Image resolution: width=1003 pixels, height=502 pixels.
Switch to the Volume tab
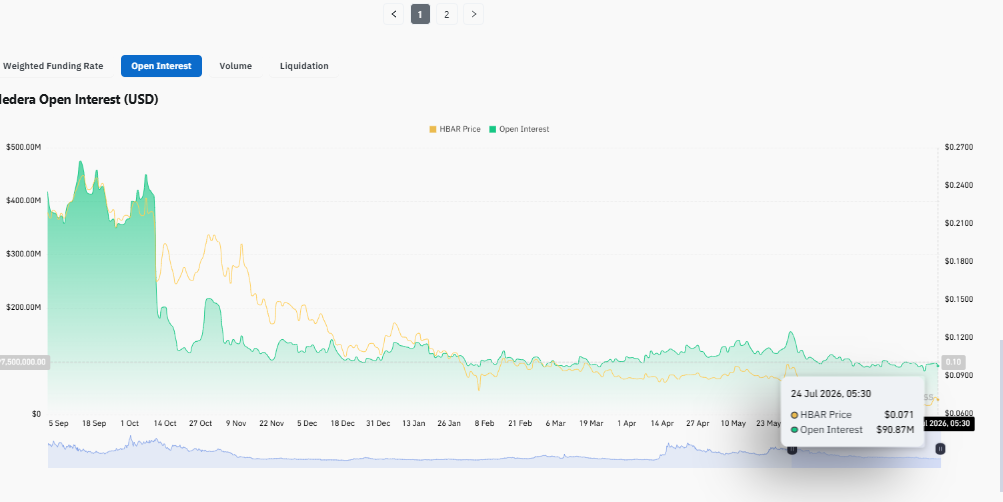pos(235,66)
